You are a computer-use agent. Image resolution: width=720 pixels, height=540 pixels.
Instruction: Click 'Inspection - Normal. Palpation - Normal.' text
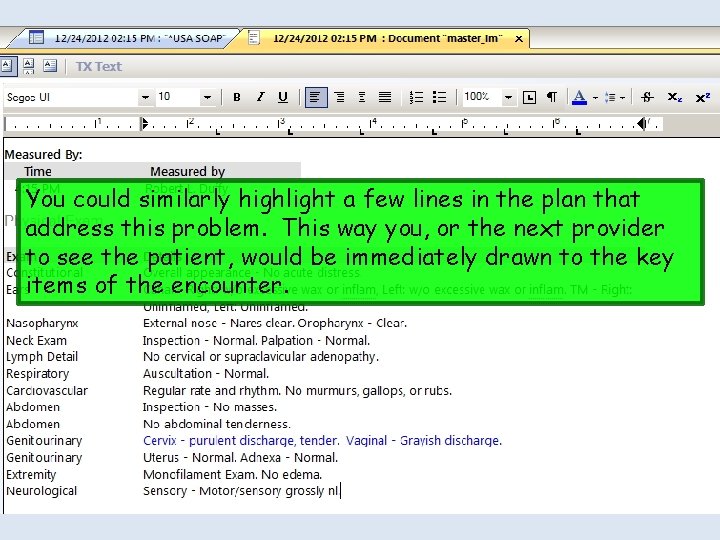pyautogui.click(x=257, y=341)
